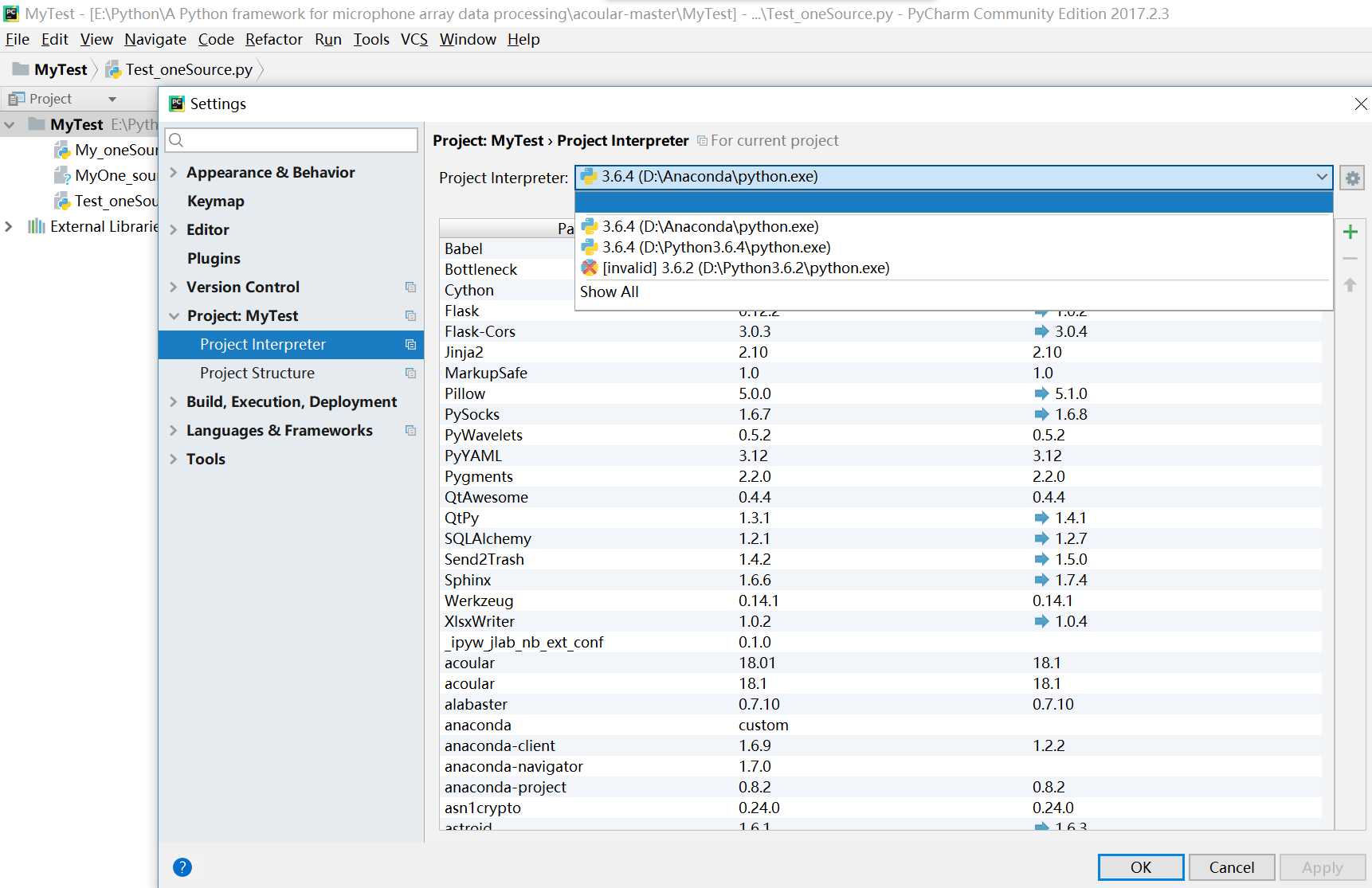
Task: Open the Project view dropdown arrow
Action: point(112,99)
